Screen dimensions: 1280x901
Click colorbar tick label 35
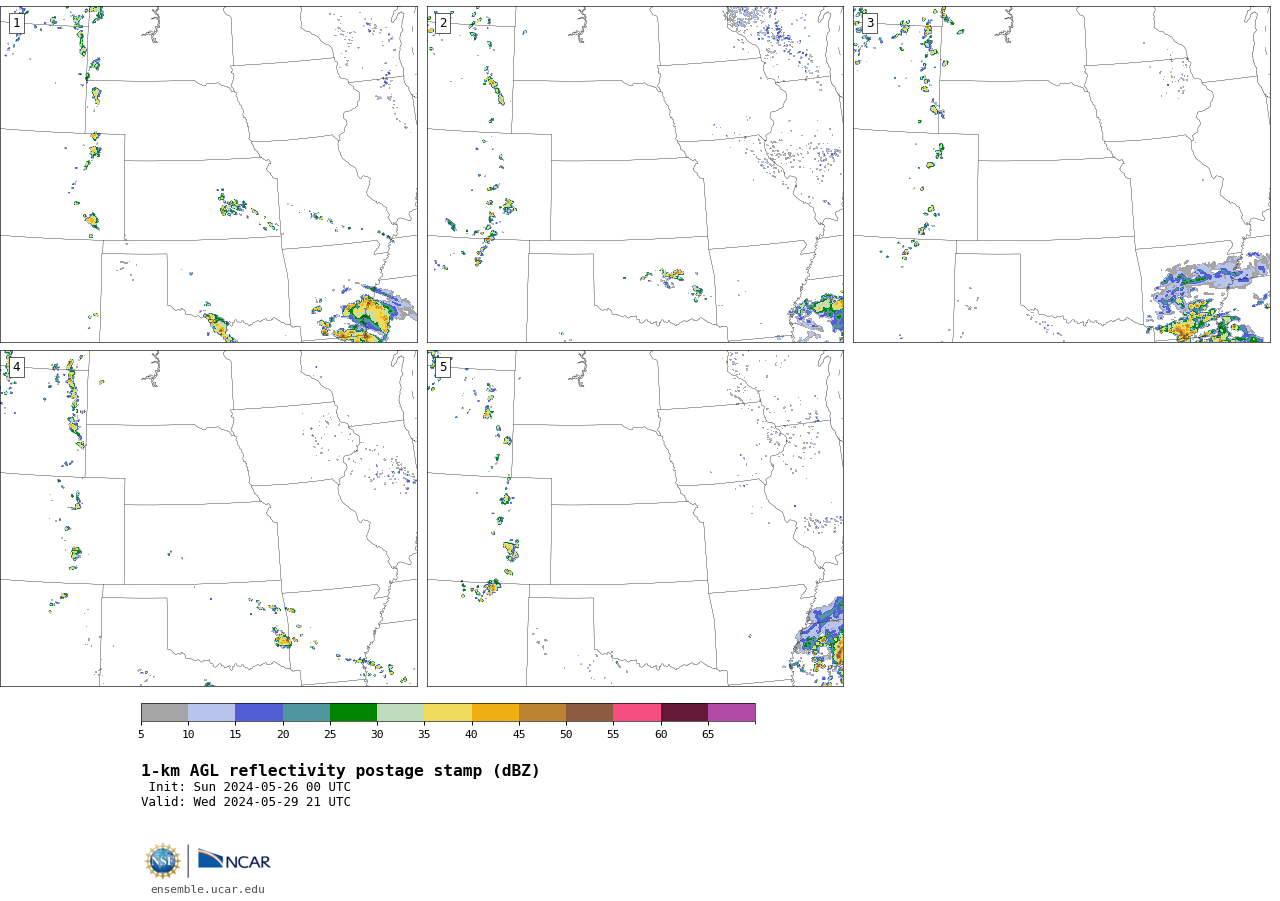[x=424, y=735]
